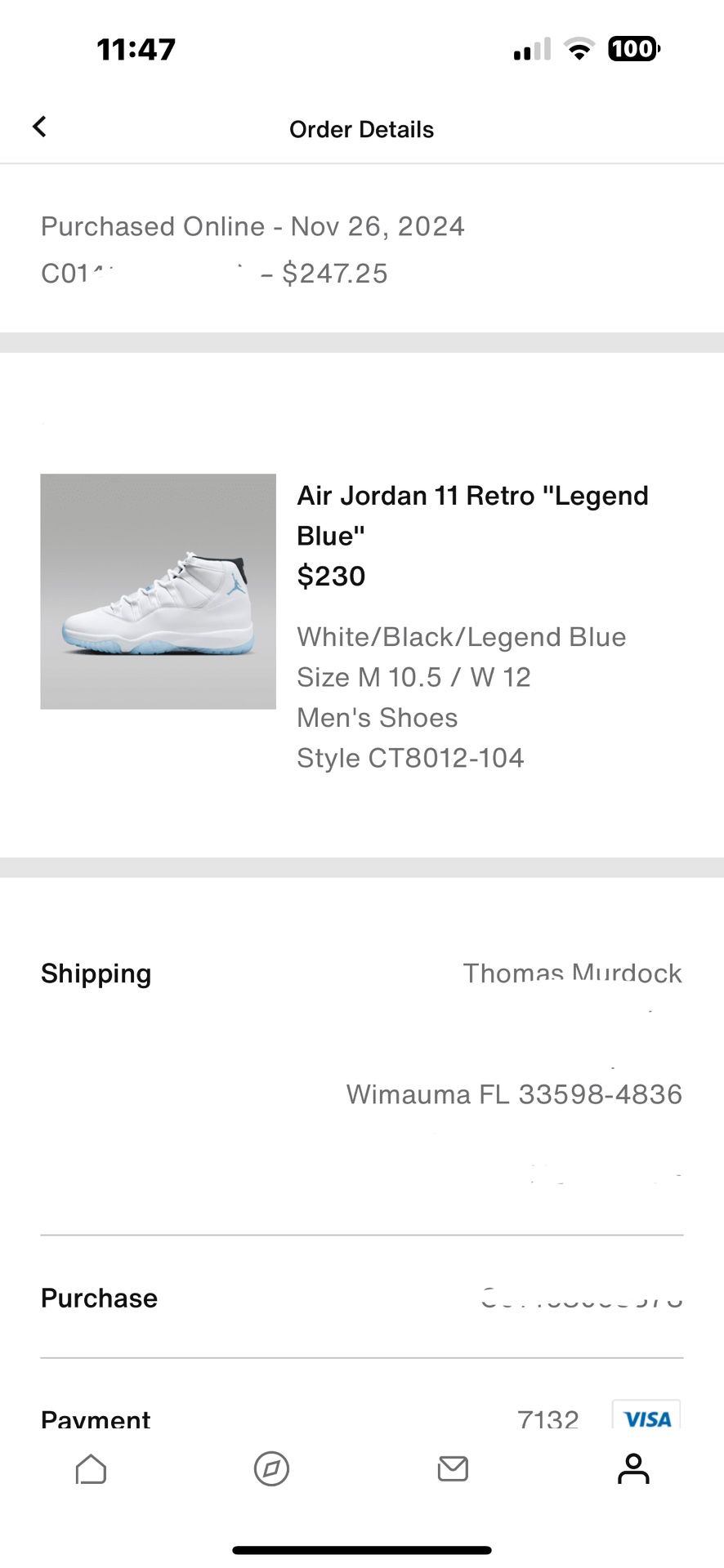Tap the Visa card logo
This screenshot has width=724, height=1568.
tap(646, 1417)
